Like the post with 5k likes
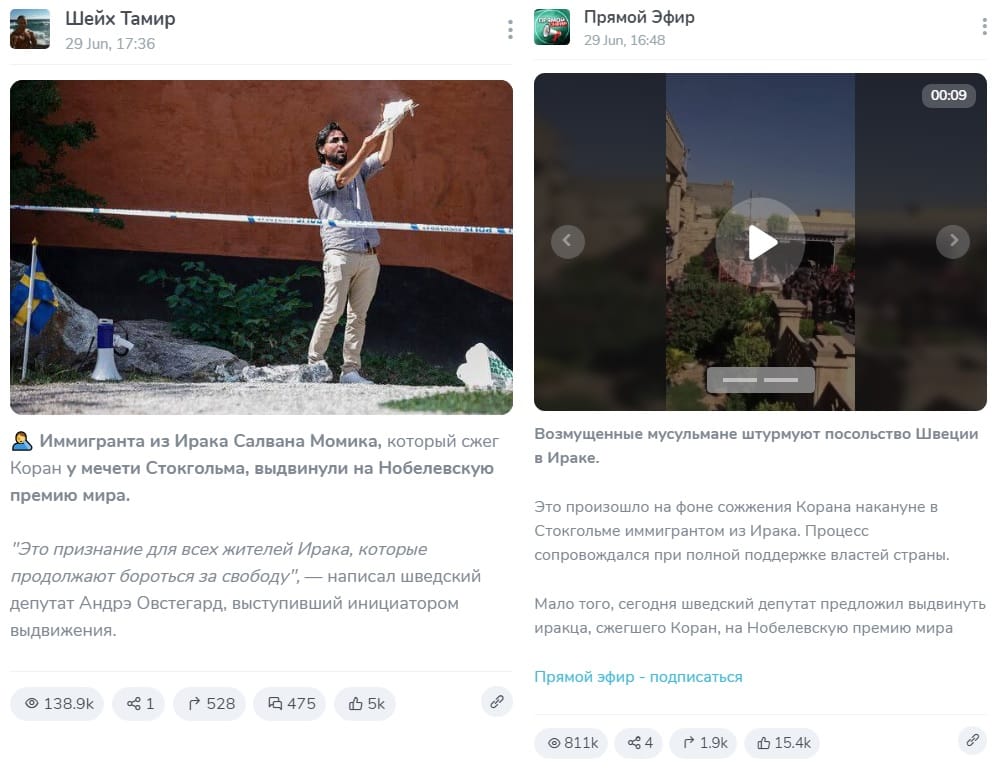 pos(365,703)
